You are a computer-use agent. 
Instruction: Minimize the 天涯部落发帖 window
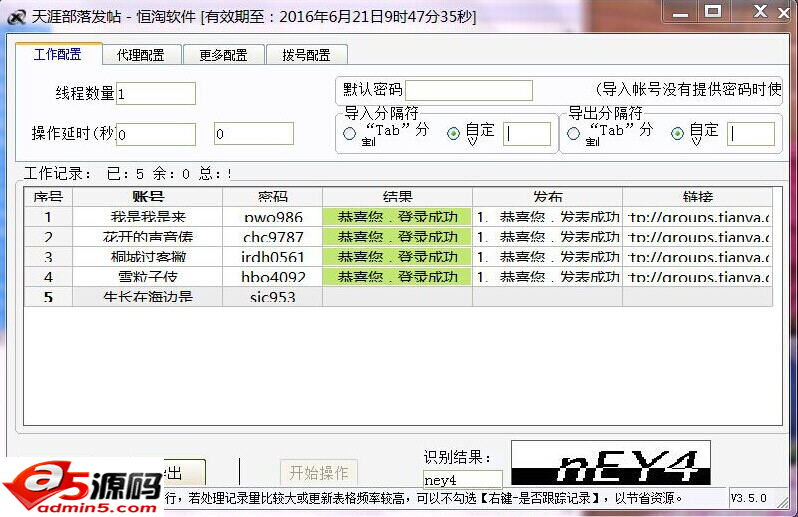coord(680,12)
